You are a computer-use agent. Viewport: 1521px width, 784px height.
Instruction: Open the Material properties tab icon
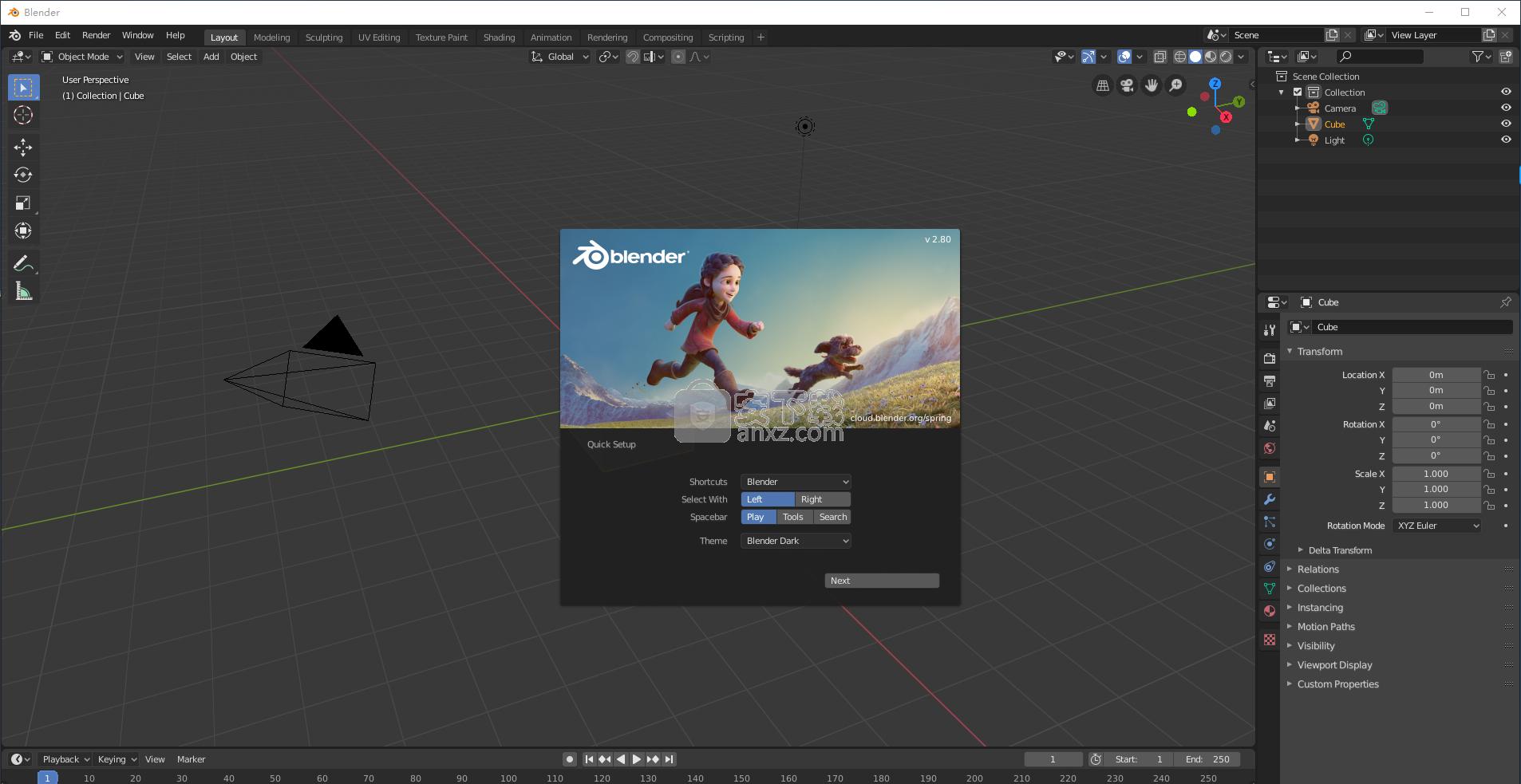(x=1270, y=611)
